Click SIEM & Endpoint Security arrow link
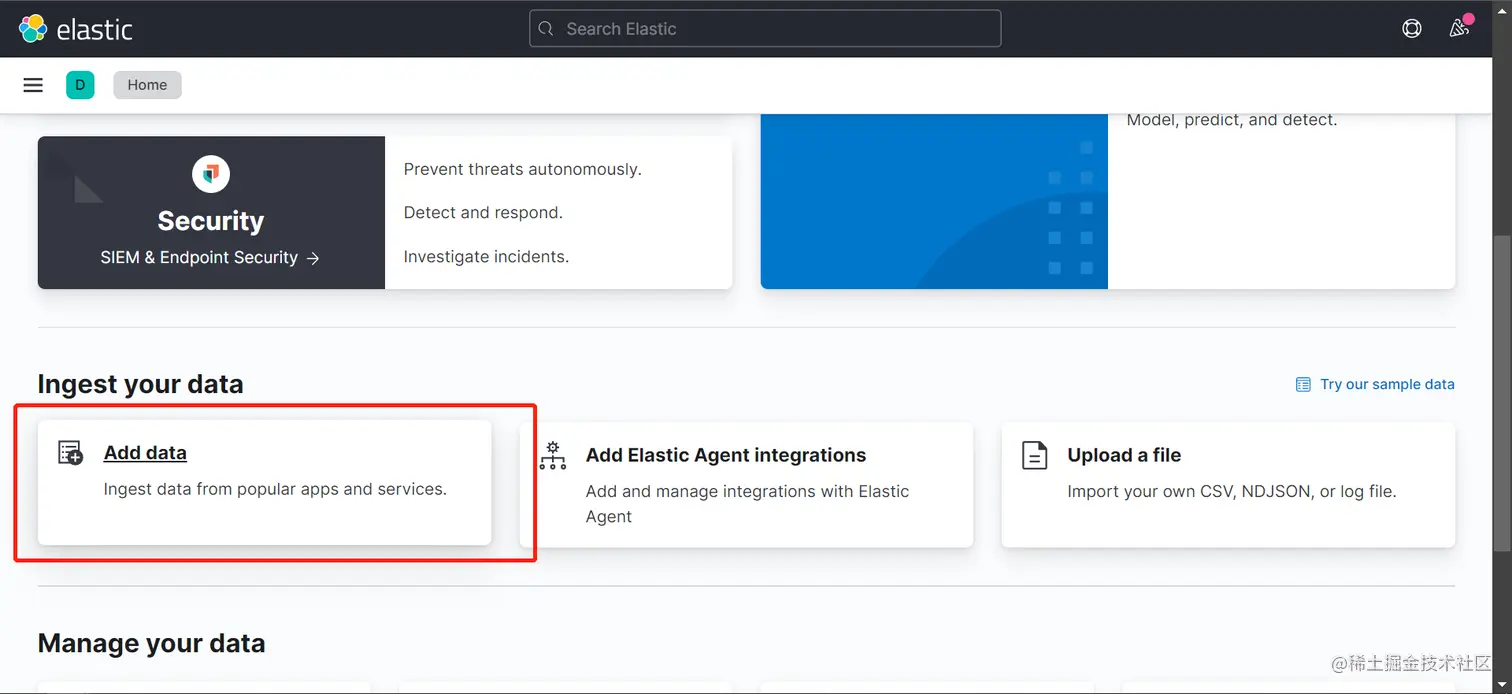Viewport: 1512px width, 694px height. pos(210,258)
